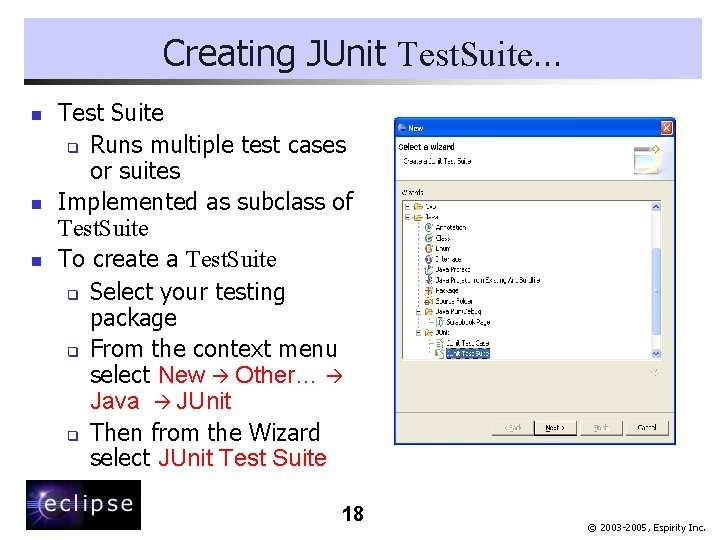This screenshot has width=720, height=540.
Task: Collapse the JUnit tree node
Action: 418,332
